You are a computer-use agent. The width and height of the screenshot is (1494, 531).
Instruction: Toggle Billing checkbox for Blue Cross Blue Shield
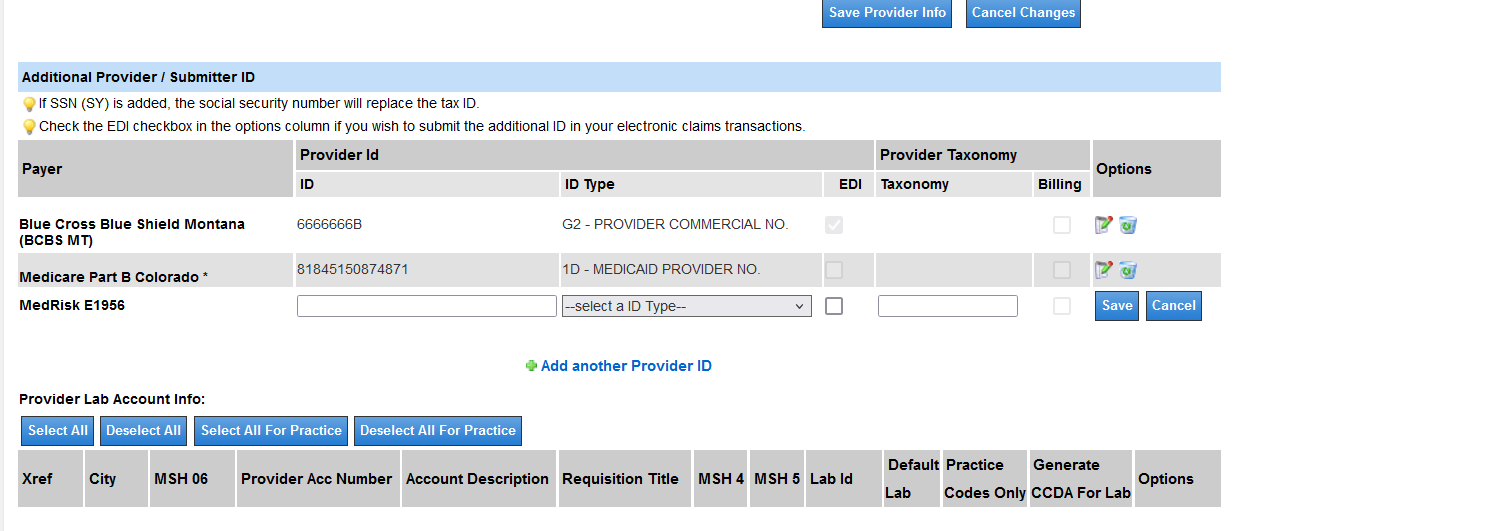1062,225
